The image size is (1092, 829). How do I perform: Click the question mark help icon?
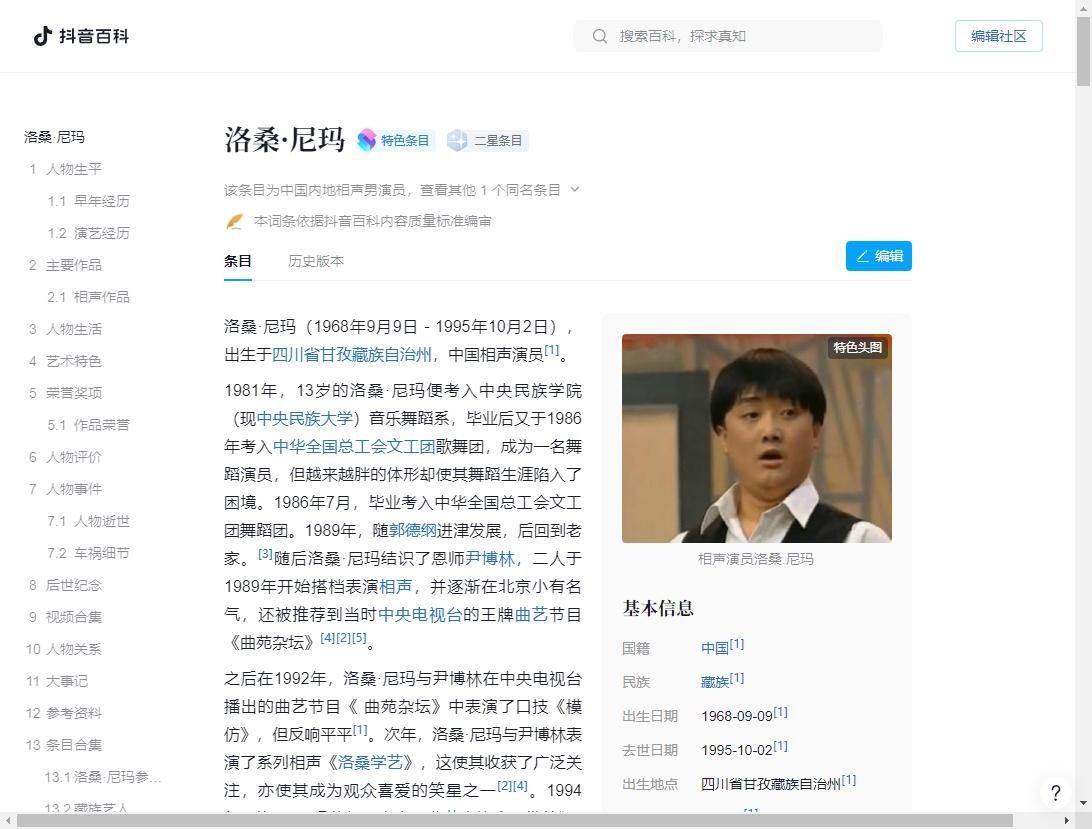pyautogui.click(x=1055, y=793)
